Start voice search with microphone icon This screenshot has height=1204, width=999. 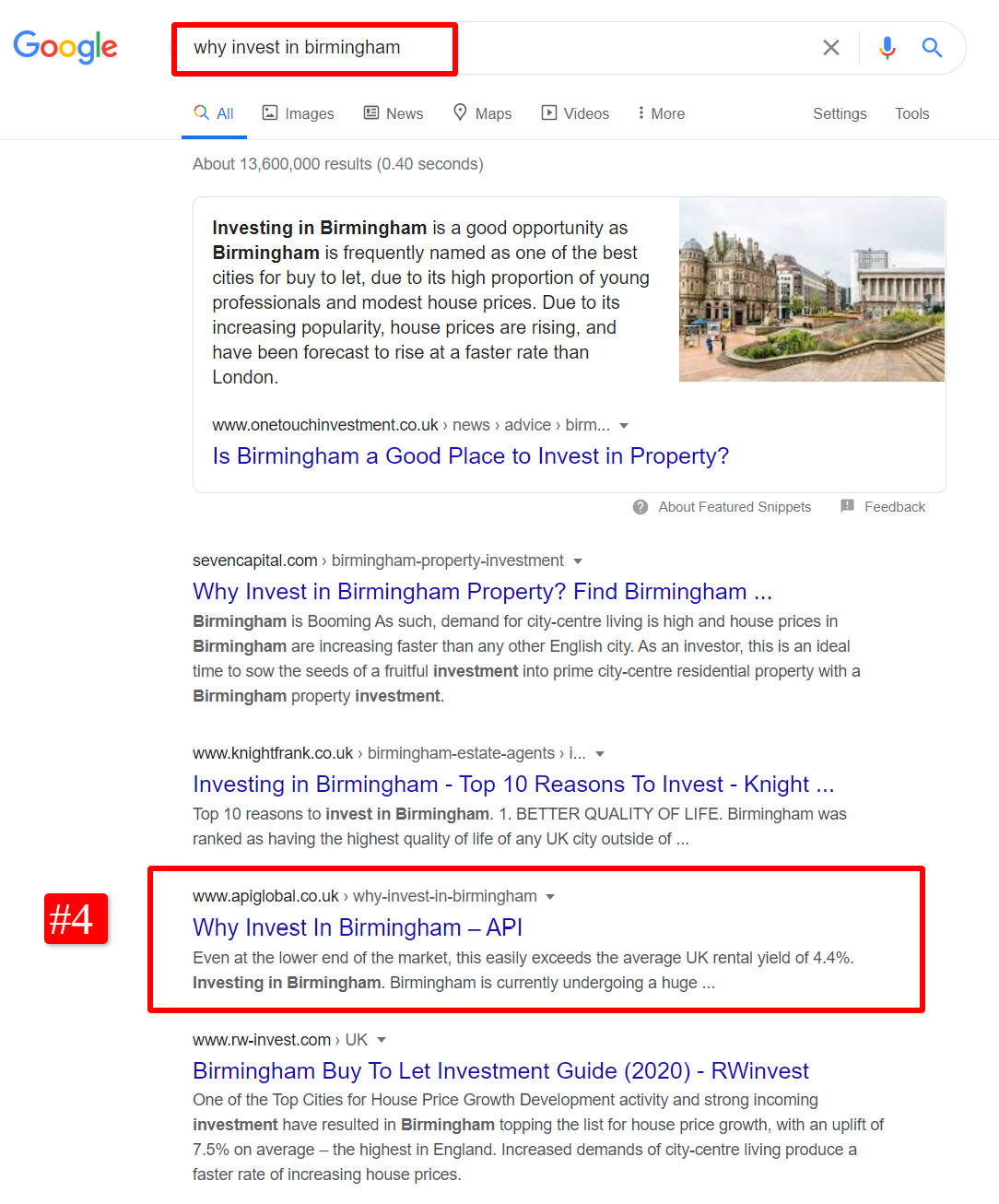pyautogui.click(x=887, y=48)
